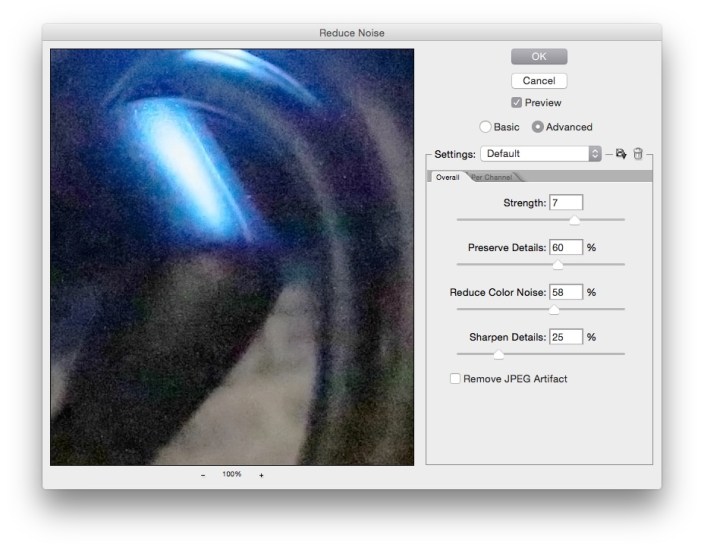Click the Preserve Details percent field
704x550 pixels.
click(566, 247)
